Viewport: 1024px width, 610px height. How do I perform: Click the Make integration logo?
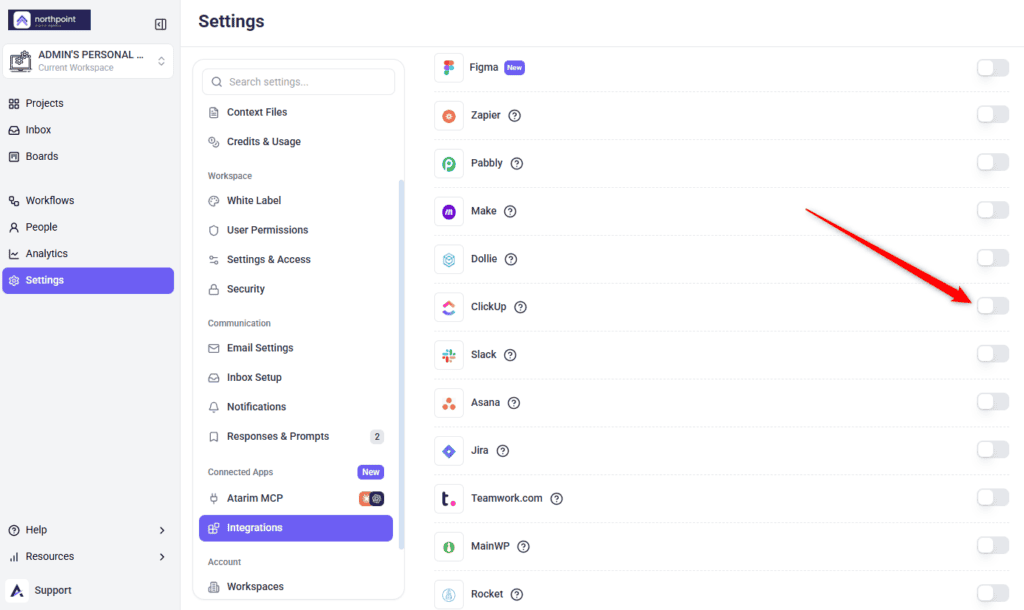pyautogui.click(x=449, y=211)
